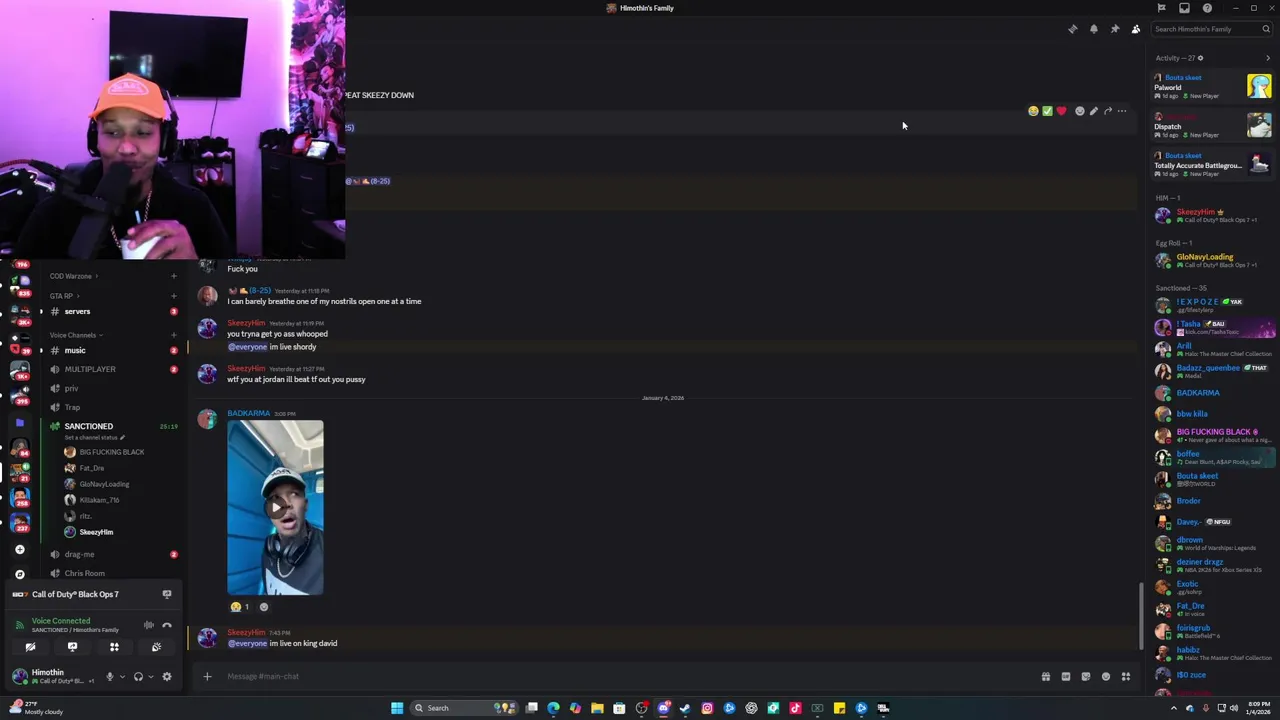This screenshot has width=1280, height=720.
Task: Open the help question mark icon
Action: point(1207,8)
